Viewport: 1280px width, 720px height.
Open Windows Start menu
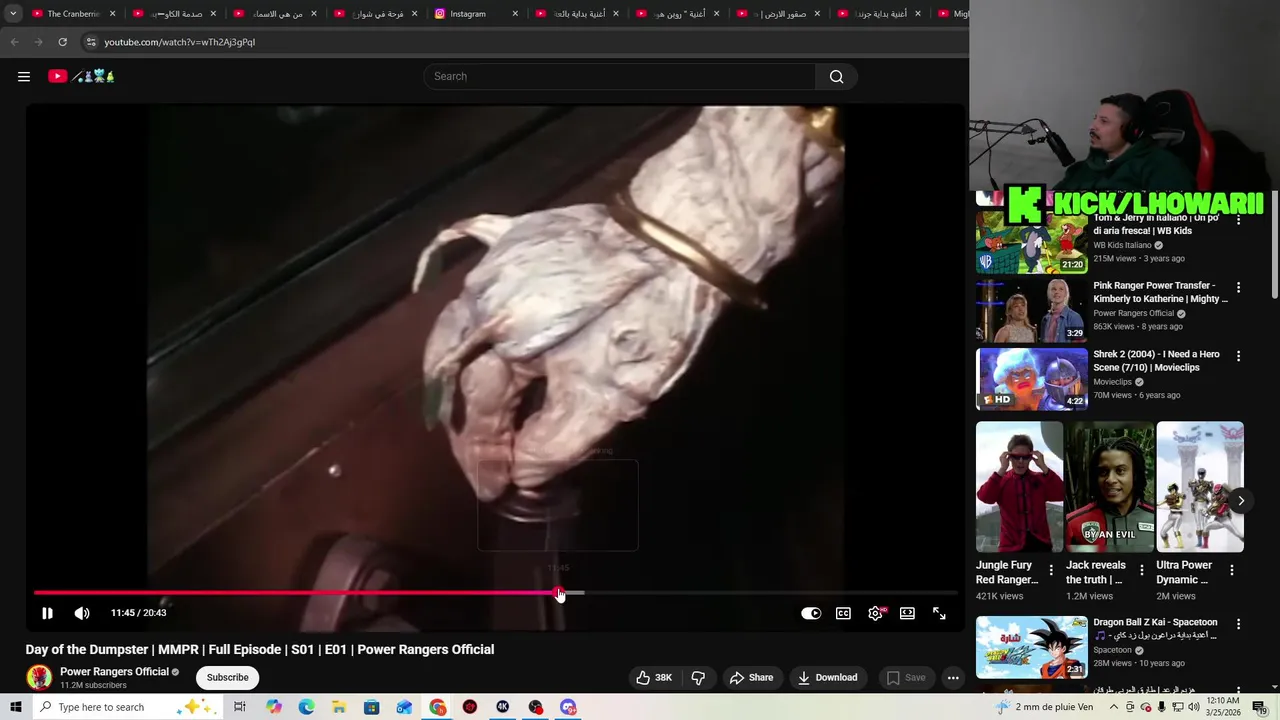click(x=15, y=707)
